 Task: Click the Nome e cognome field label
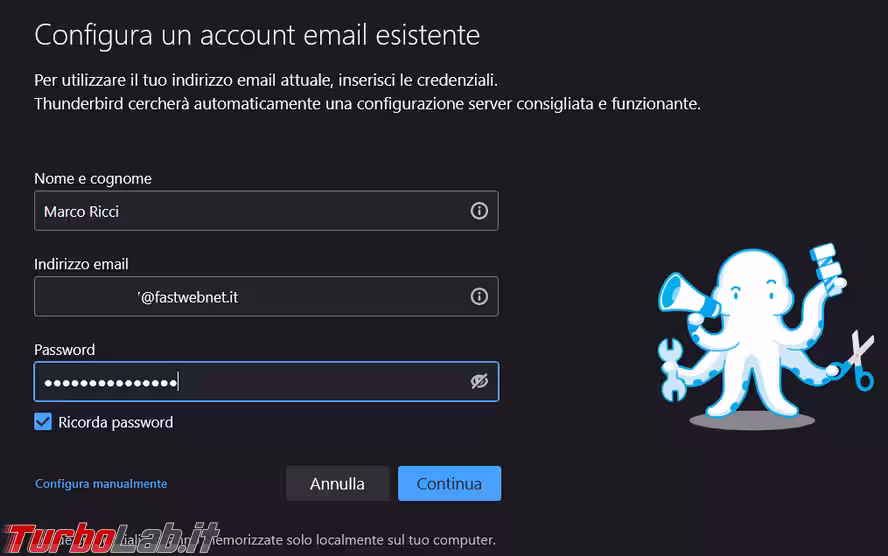tap(93, 178)
